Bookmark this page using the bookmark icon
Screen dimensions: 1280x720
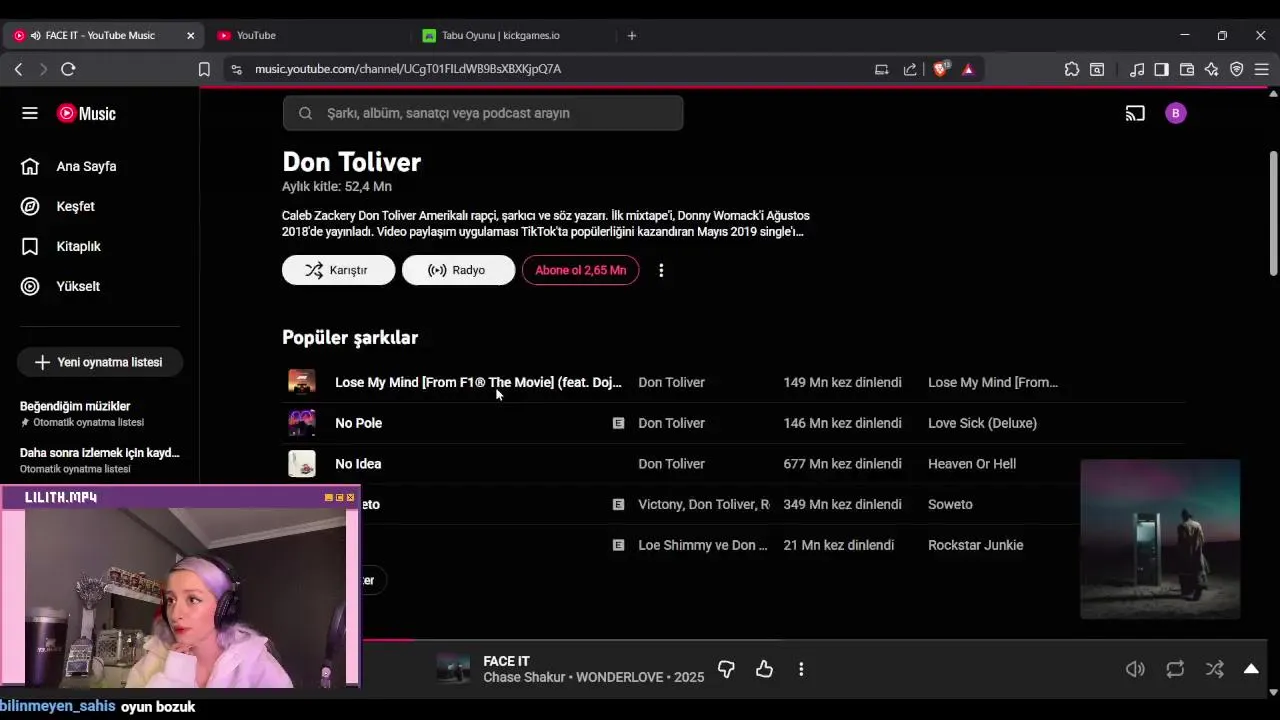click(x=204, y=69)
